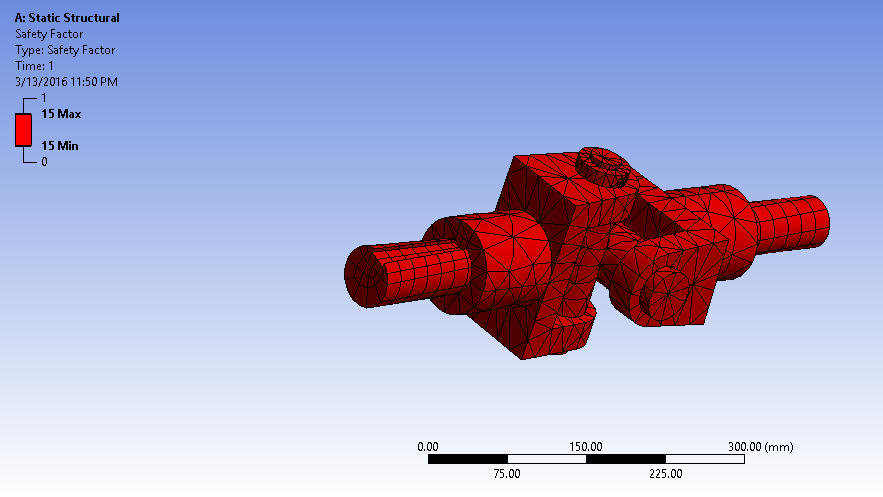Click the '150.00' scale label

click(x=586, y=447)
